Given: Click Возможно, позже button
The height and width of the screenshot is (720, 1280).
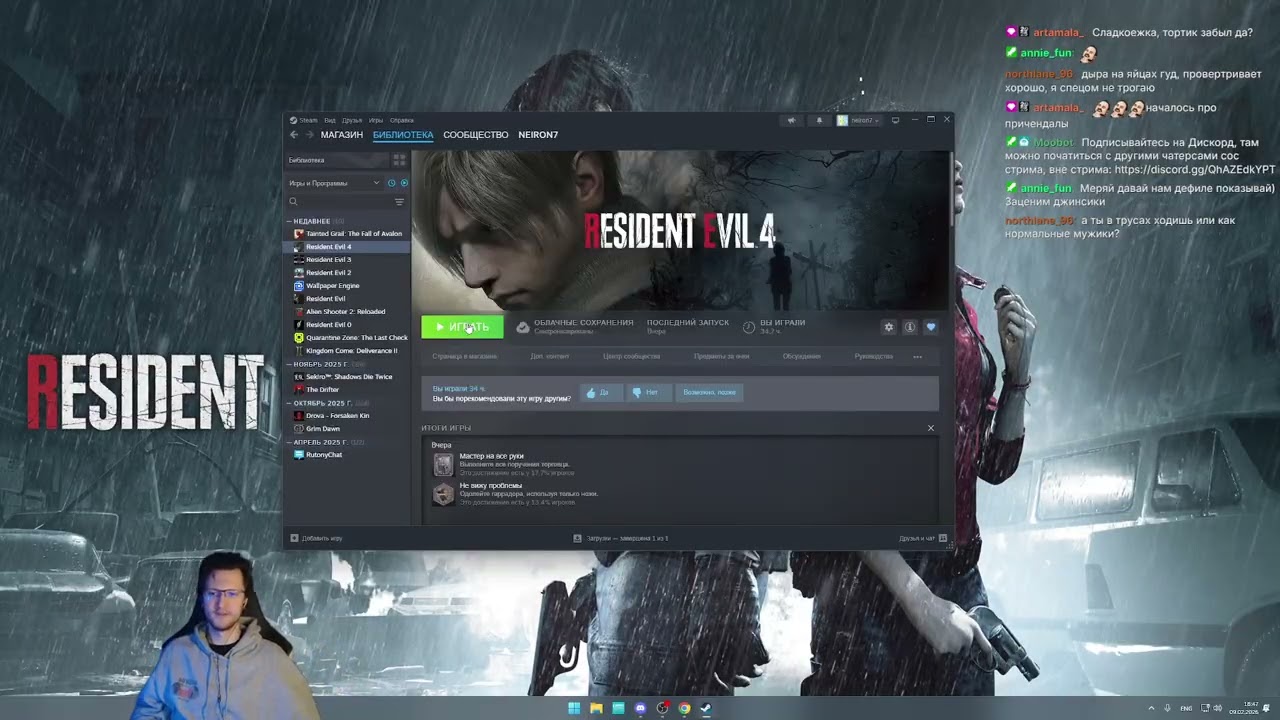Looking at the screenshot, I should [709, 393].
